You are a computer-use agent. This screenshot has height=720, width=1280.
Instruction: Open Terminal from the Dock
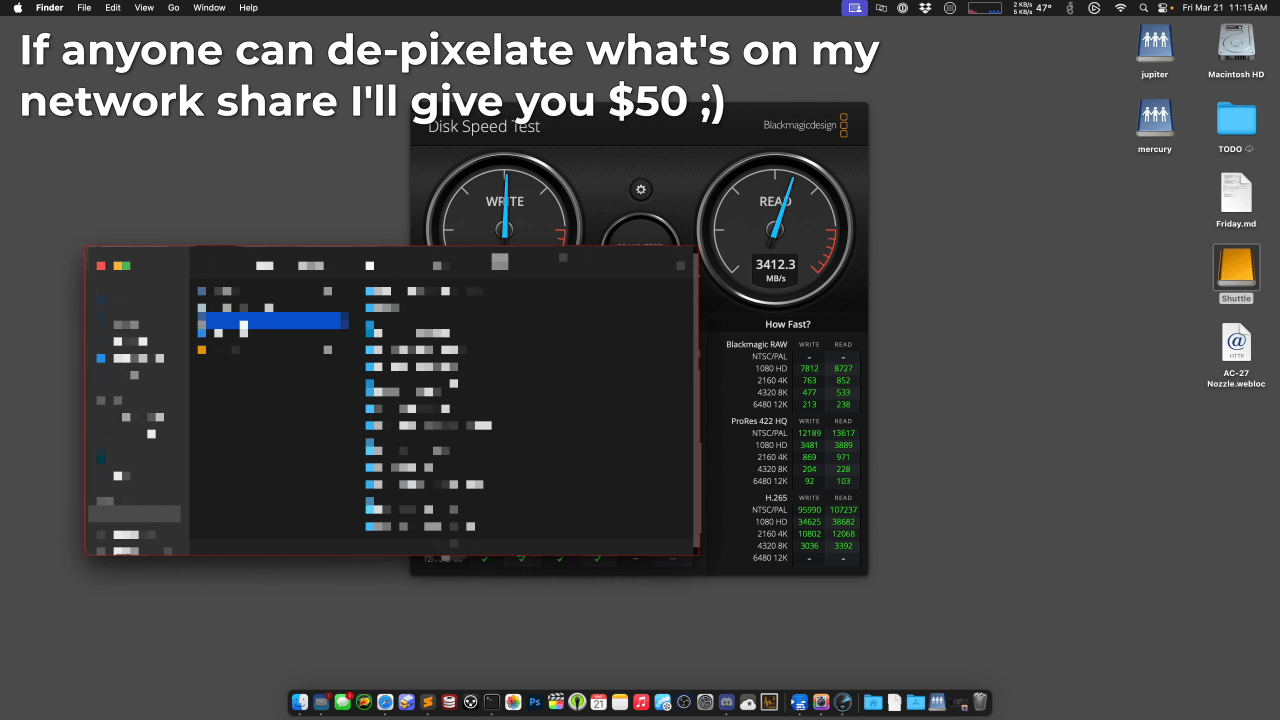coord(492,702)
